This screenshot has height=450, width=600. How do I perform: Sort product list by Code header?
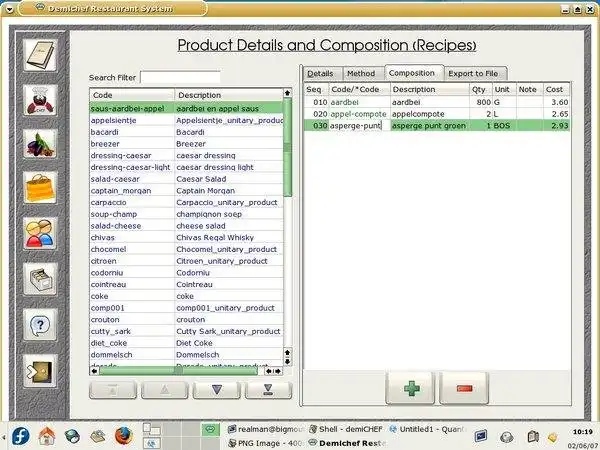(132, 95)
